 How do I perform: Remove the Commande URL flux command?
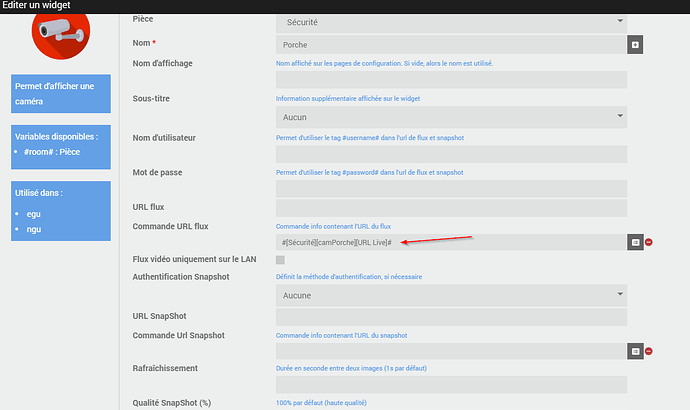(649, 242)
